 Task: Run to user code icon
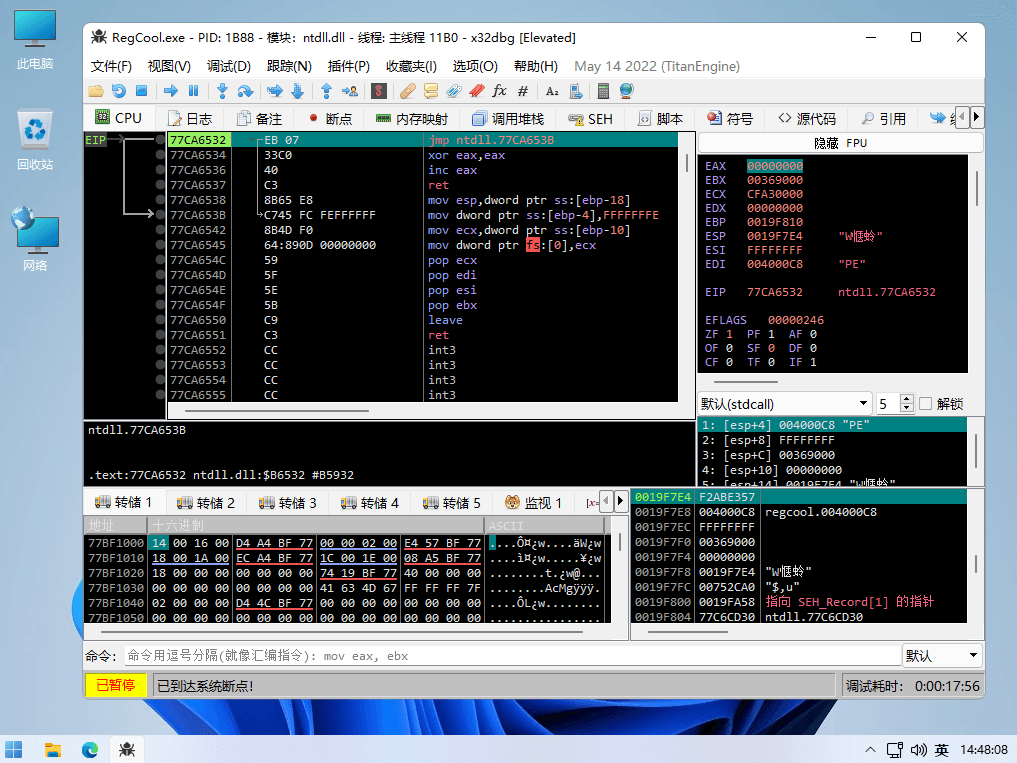coord(350,91)
